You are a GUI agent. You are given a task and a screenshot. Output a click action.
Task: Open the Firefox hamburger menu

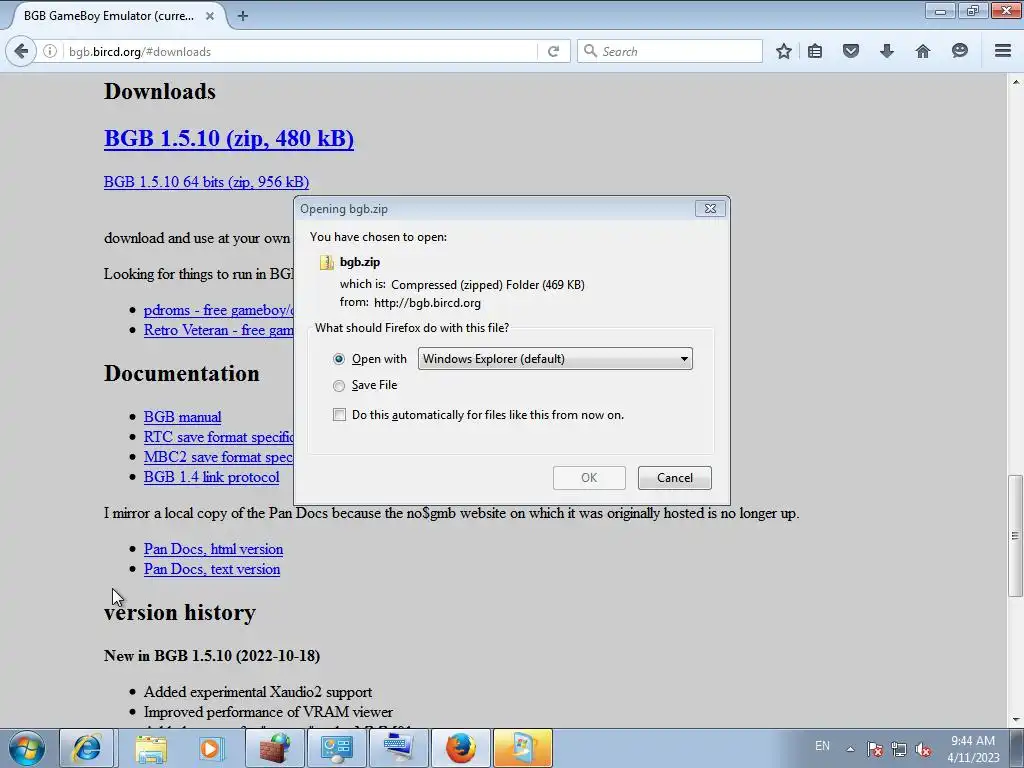[1003, 51]
